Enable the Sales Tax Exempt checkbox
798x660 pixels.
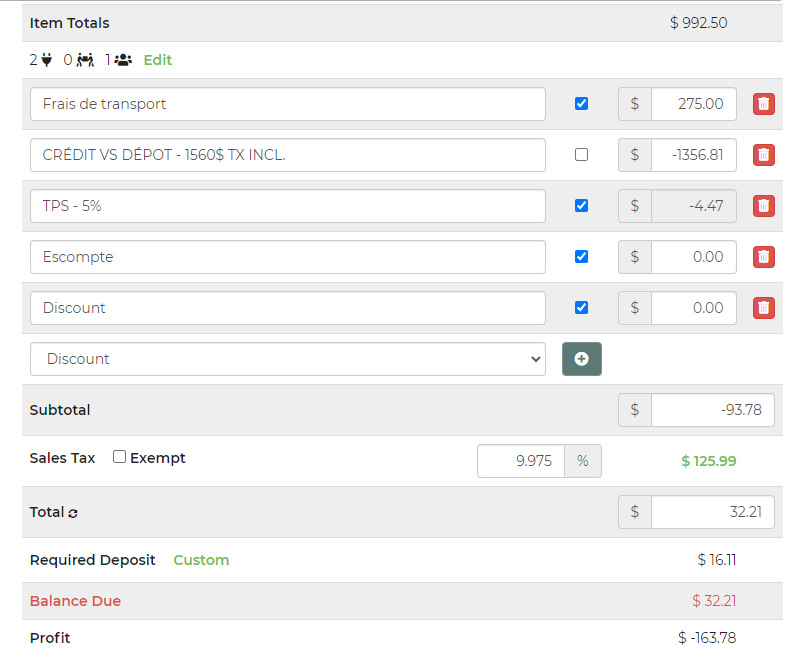(119, 457)
